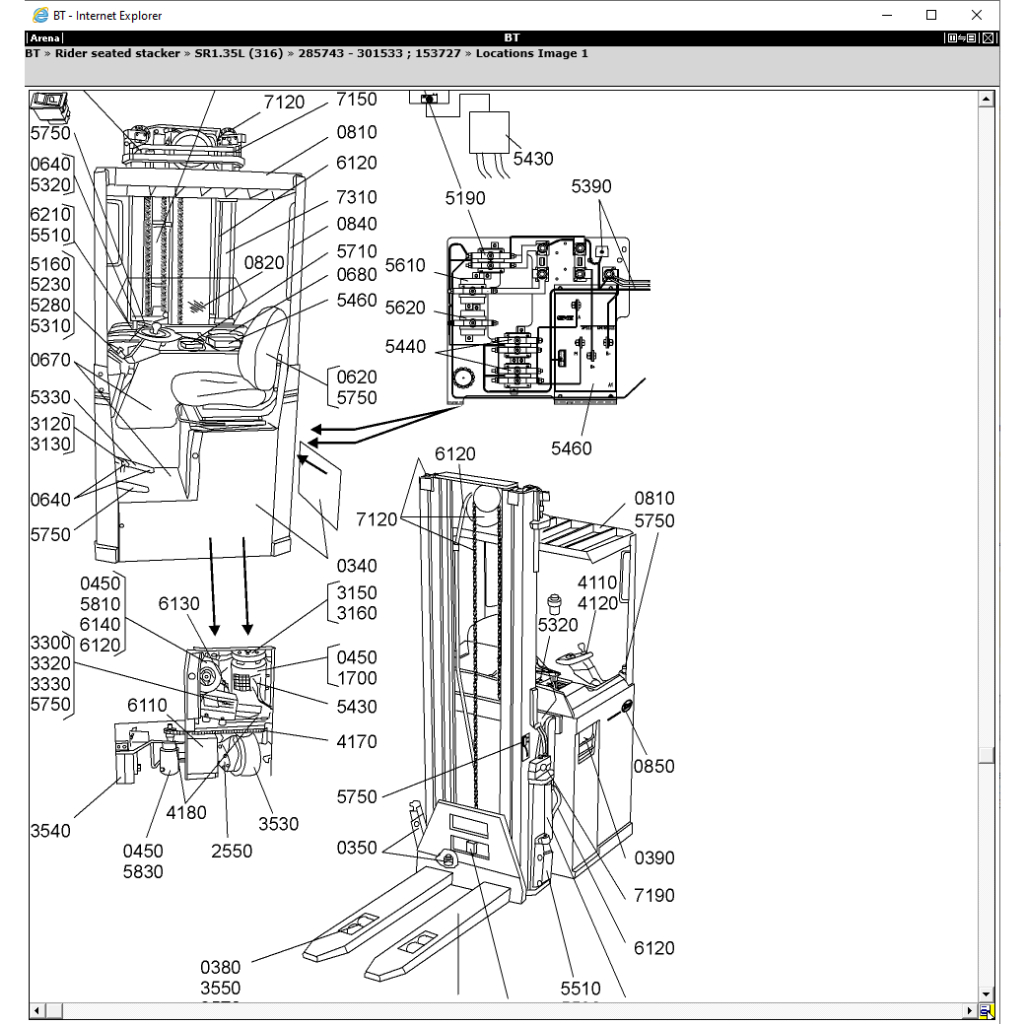
Task: Select the 0380 fork part callout
Action: tap(220, 967)
